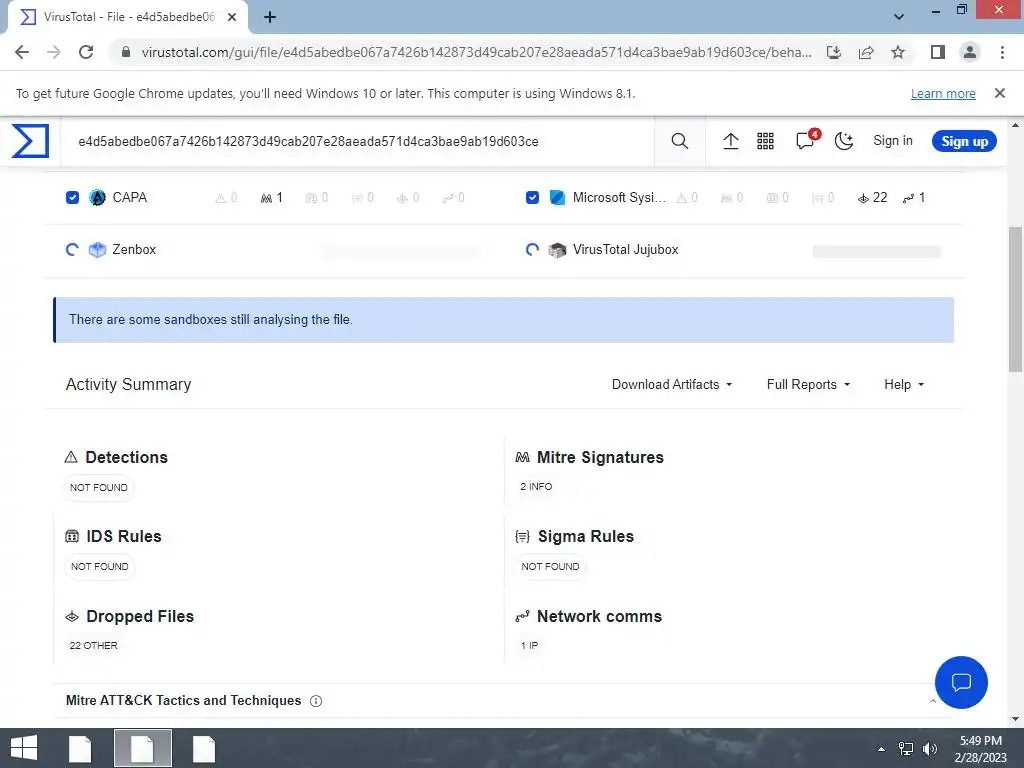Image resolution: width=1024 pixels, height=768 pixels.
Task: Close the VirusTotal browser tab
Action: click(x=232, y=17)
